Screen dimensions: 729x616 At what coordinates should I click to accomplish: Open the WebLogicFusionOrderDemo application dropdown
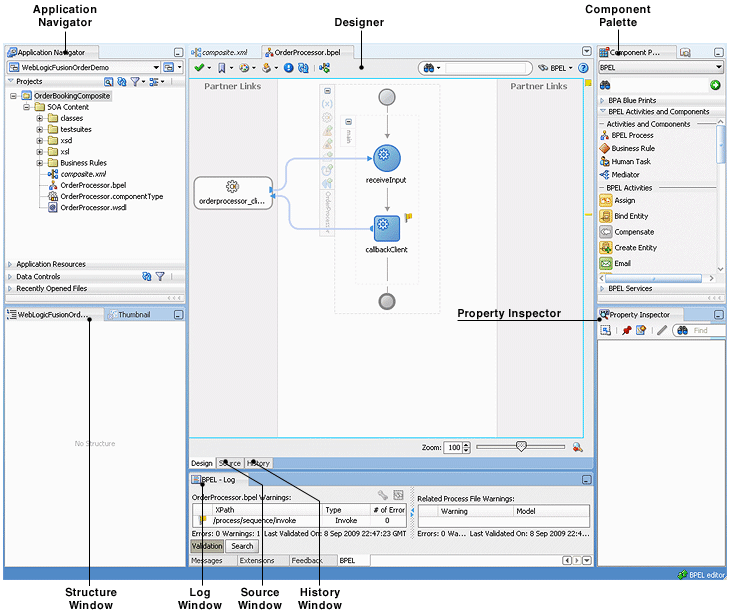click(156, 67)
